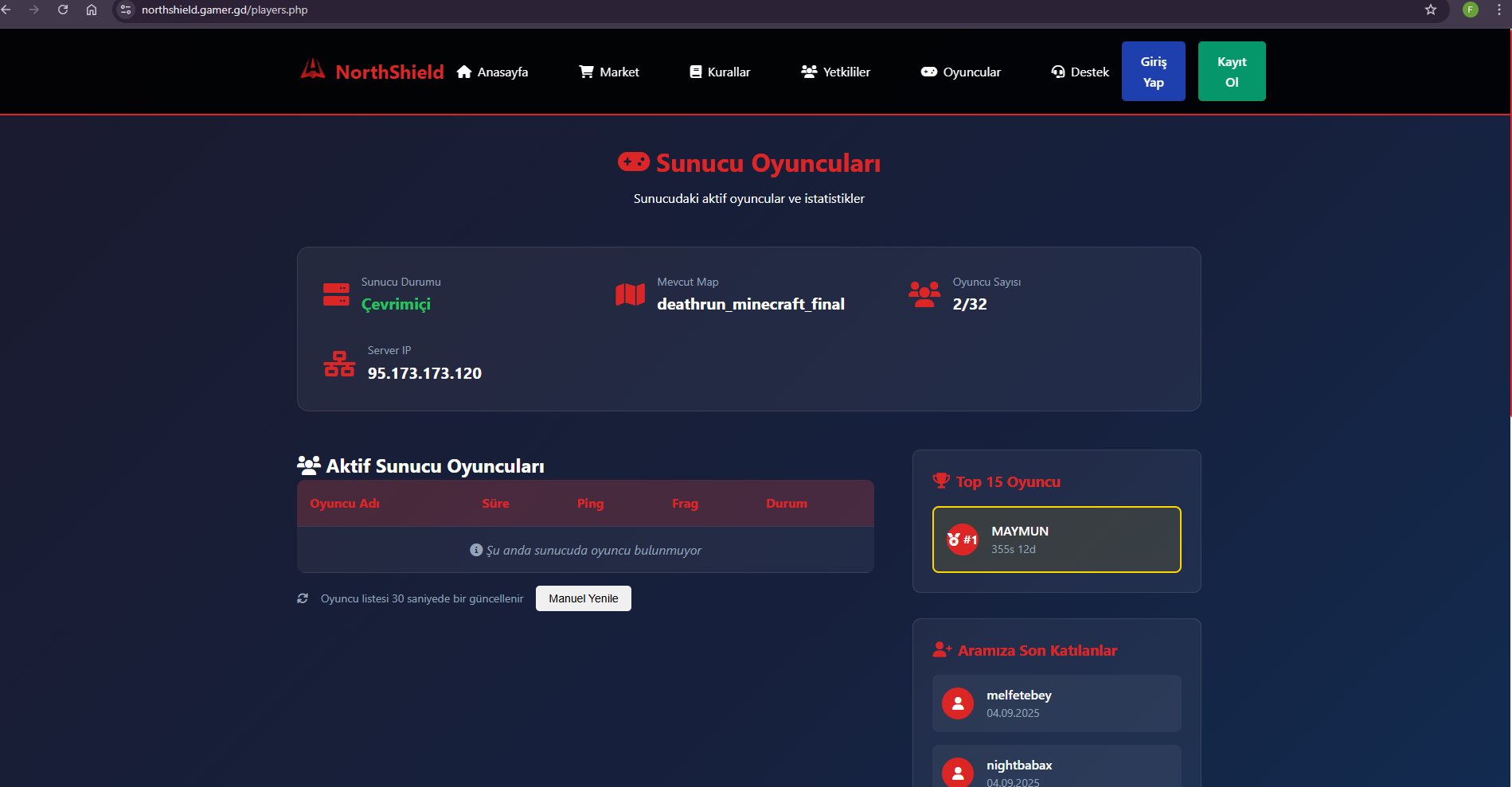This screenshot has width=1512, height=787.
Task: Click the Çevrimiçi status text
Action: pyautogui.click(x=396, y=304)
